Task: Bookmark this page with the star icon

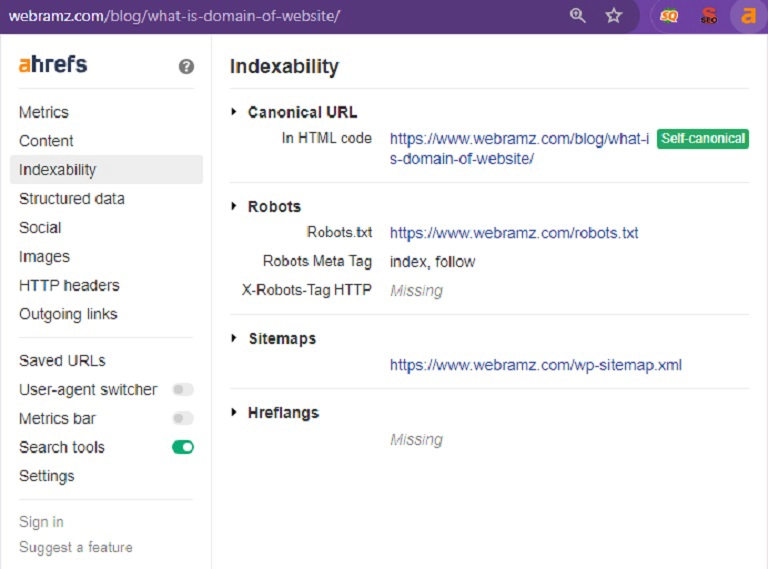Action: (613, 16)
